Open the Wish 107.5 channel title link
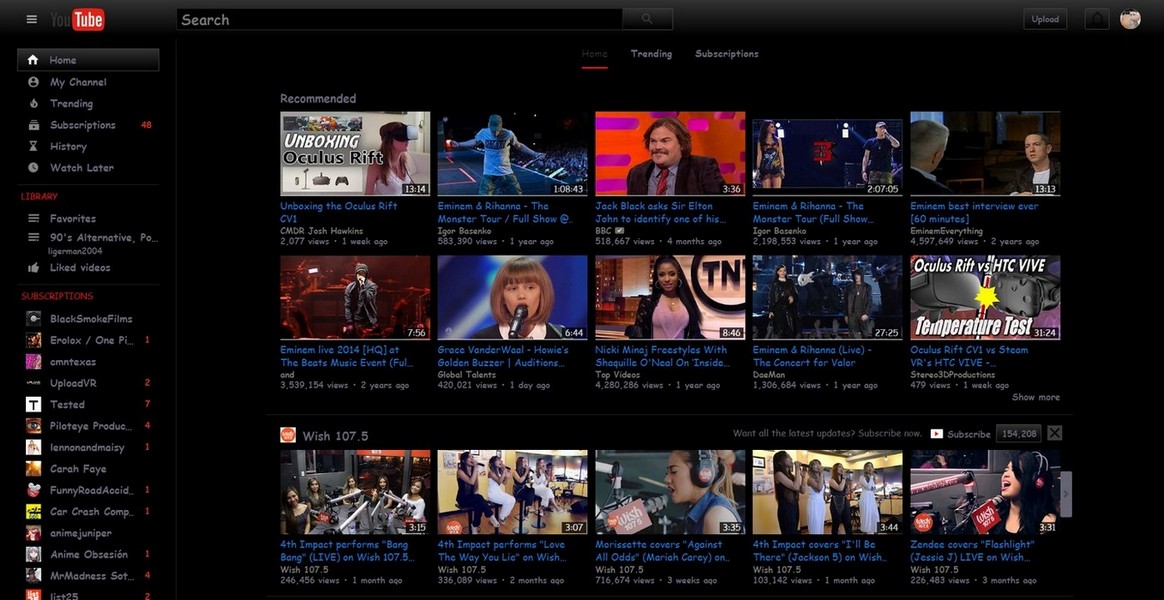This screenshot has height=600, width=1164. point(336,436)
